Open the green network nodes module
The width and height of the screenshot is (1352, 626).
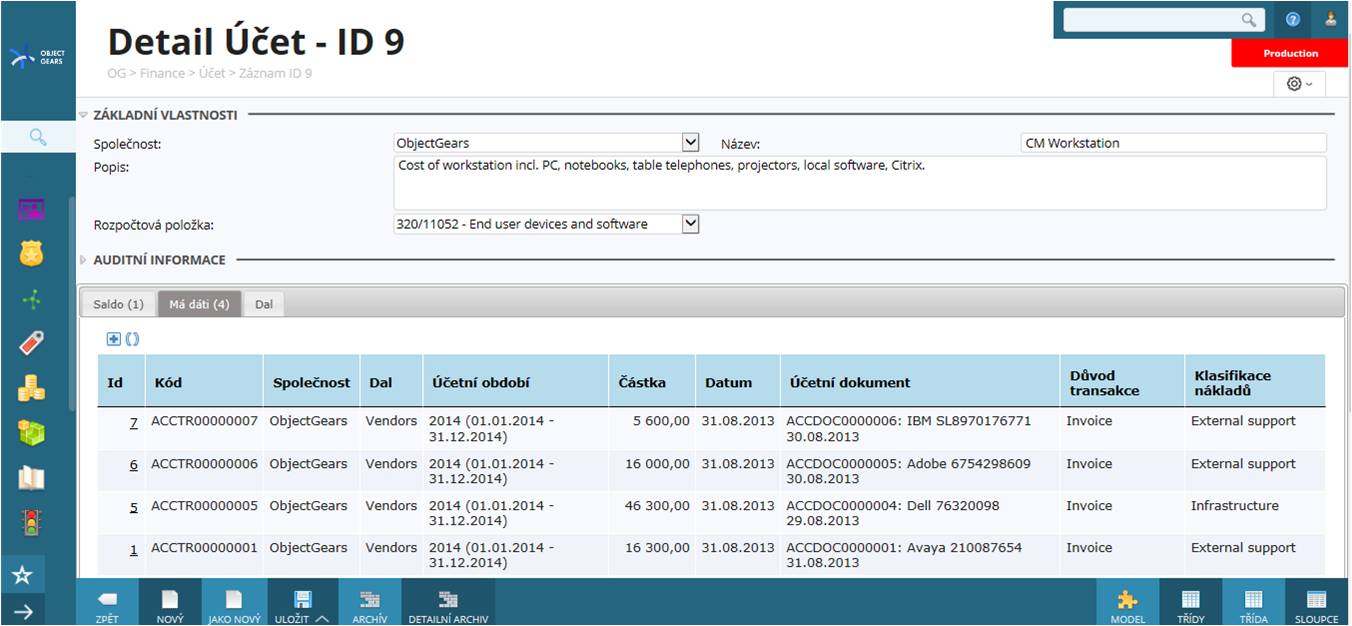[32, 298]
